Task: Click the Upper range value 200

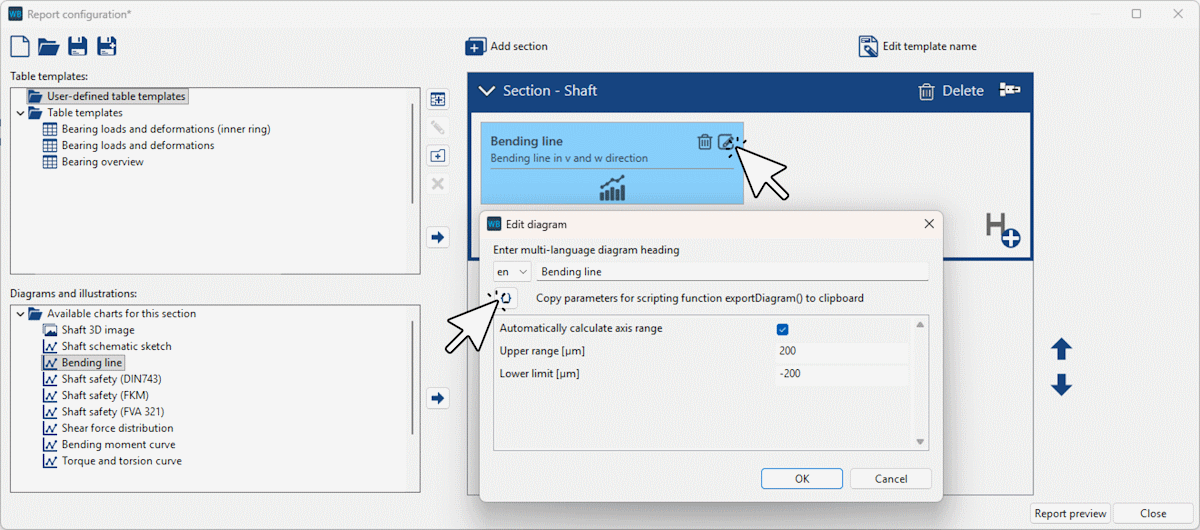Action: click(842, 351)
